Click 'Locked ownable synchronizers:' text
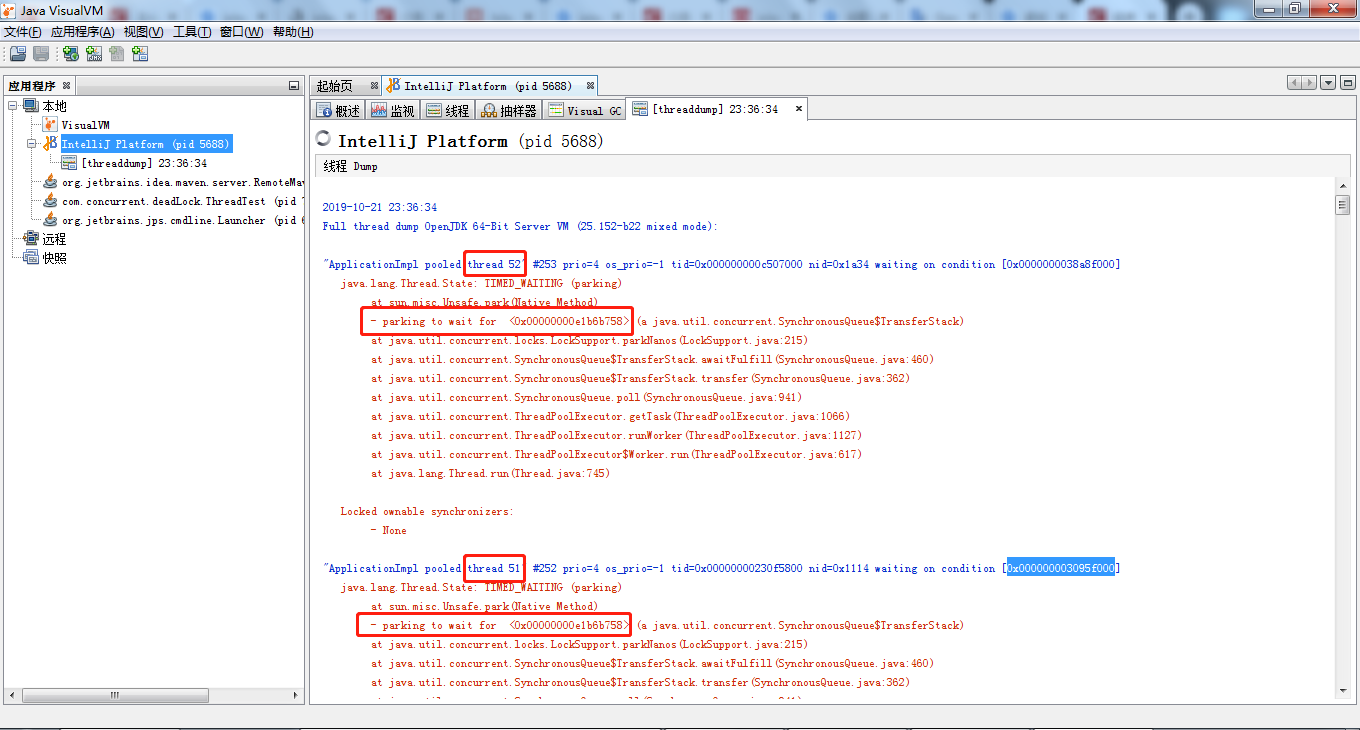The width and height of the screenshot is (1360, 730). click(x=427, y=511)
